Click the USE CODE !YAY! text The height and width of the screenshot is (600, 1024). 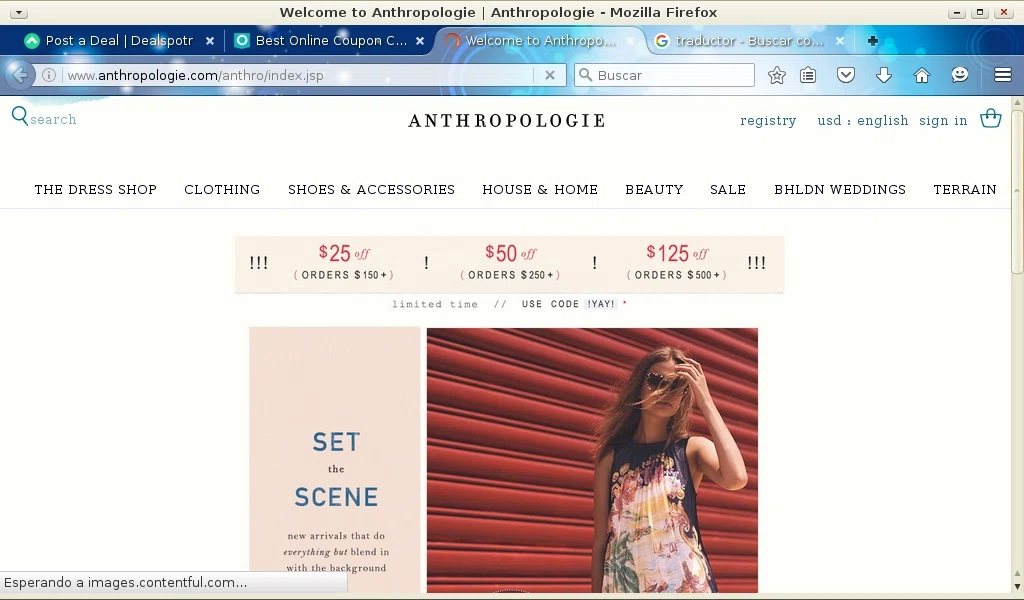(569, 304)
